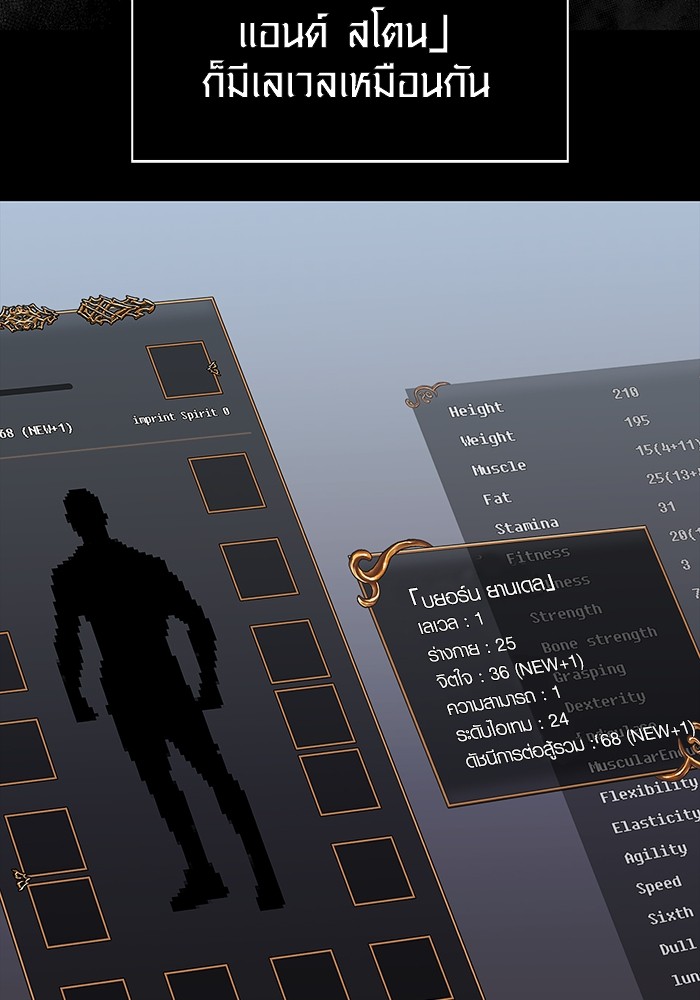Select the Strength stat label

coord(565,614)
